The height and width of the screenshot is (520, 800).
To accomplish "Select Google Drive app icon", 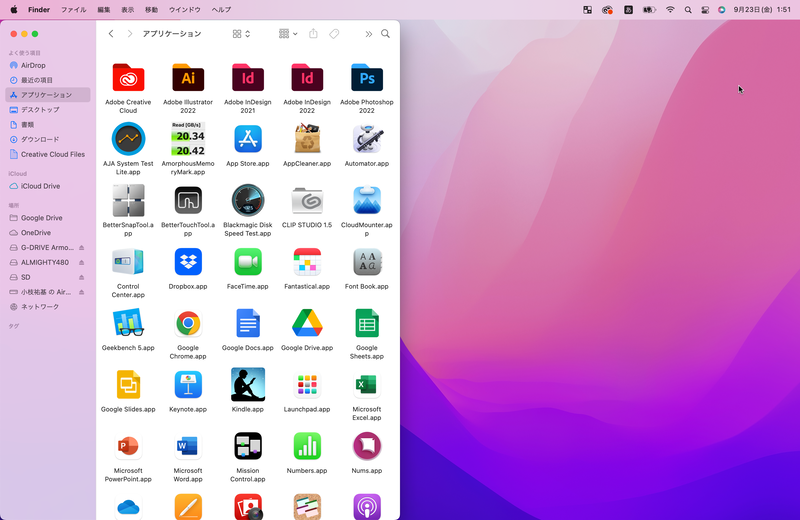I will tap(307, 323).
